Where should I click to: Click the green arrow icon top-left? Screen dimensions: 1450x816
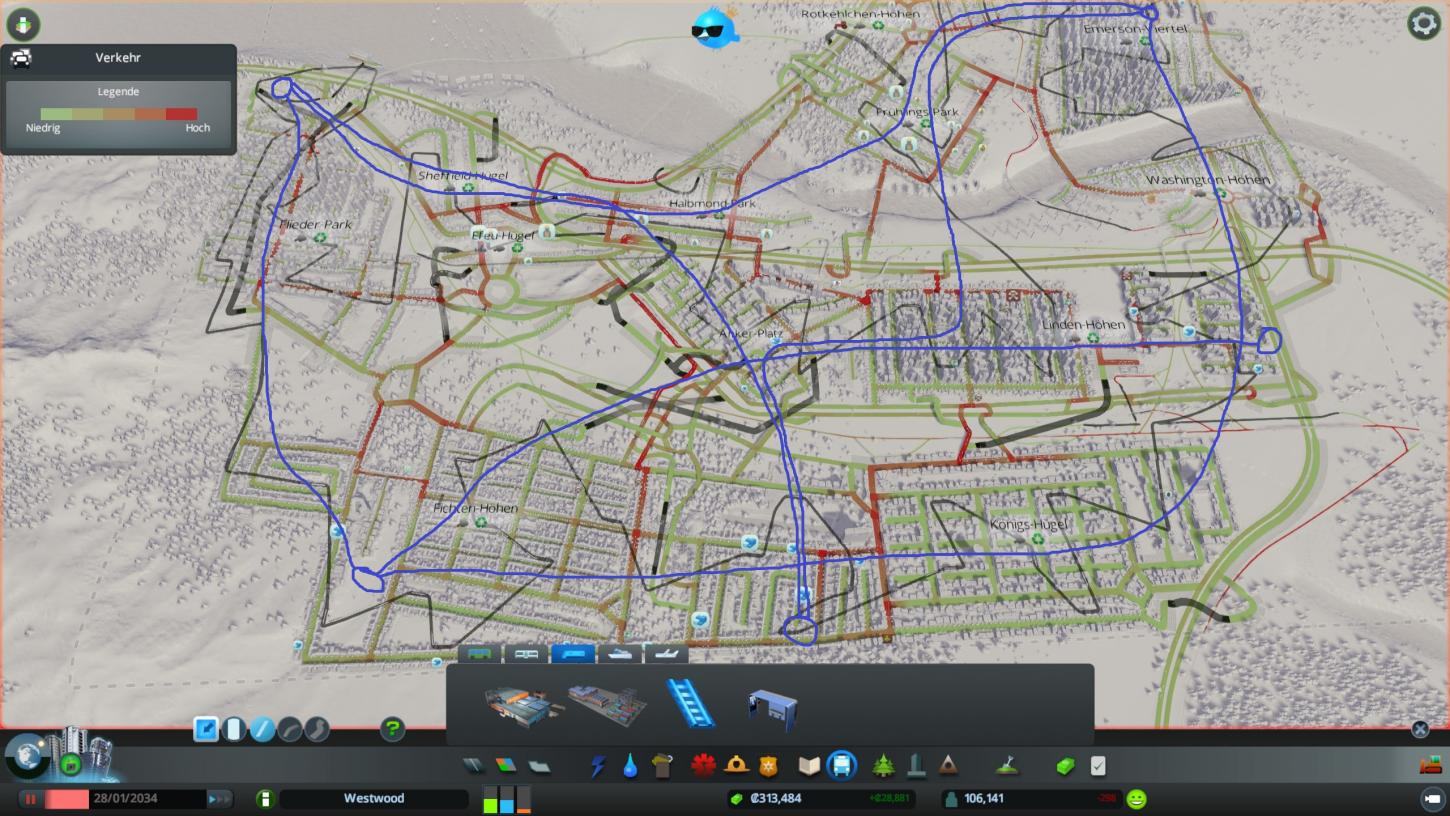[x=22, y=23]
